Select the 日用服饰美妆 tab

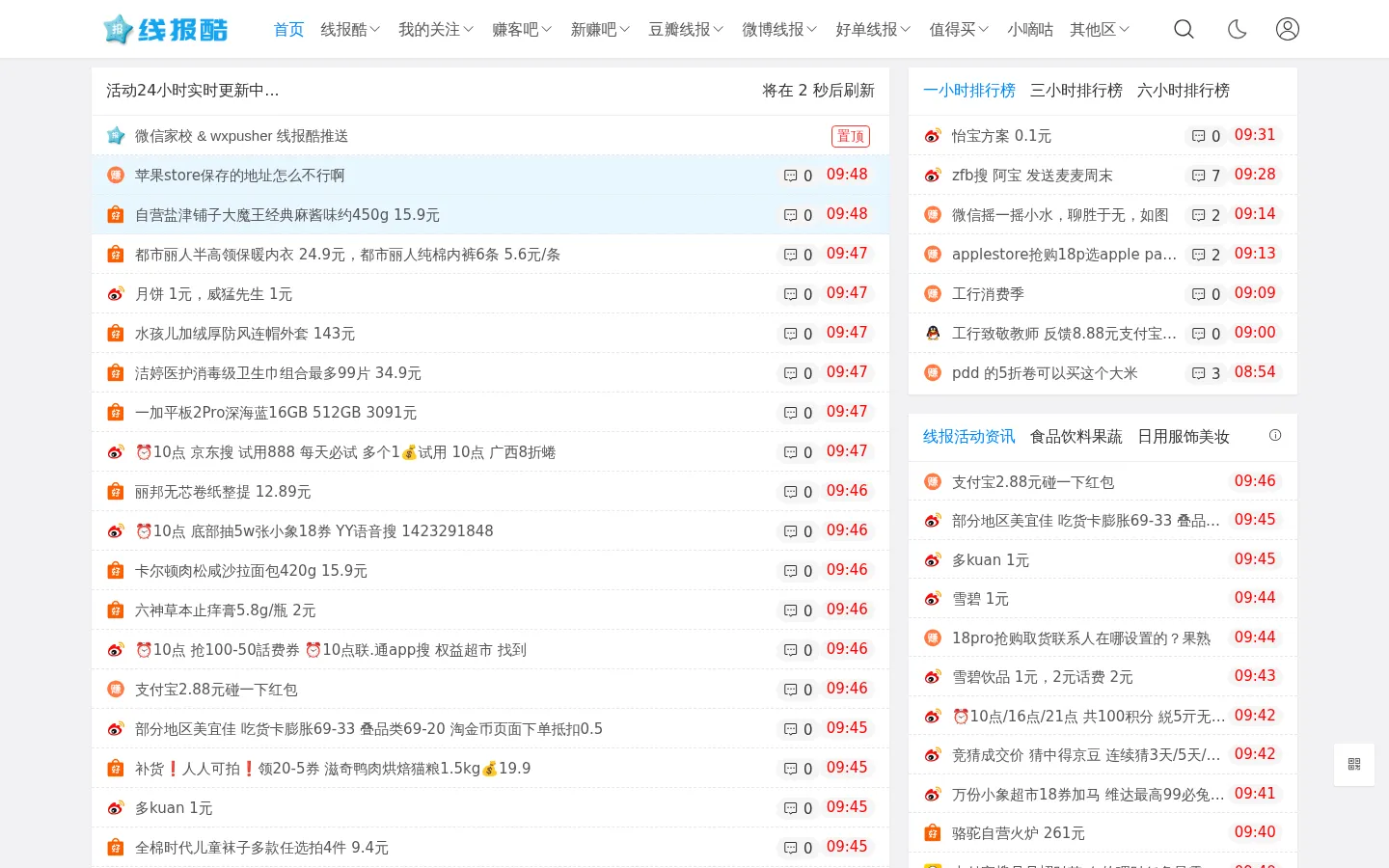[x=1184, y=437]
